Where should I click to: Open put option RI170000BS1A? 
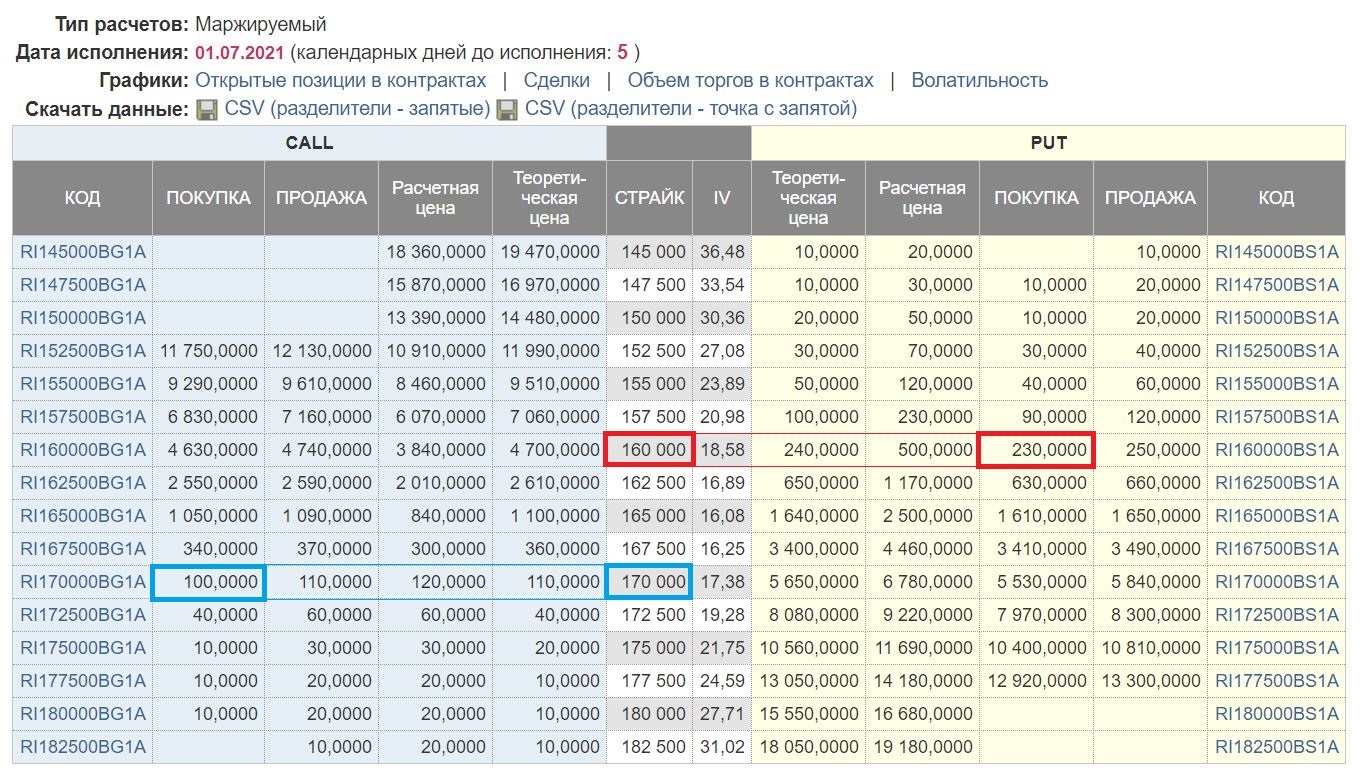[x=1276, y=582]
